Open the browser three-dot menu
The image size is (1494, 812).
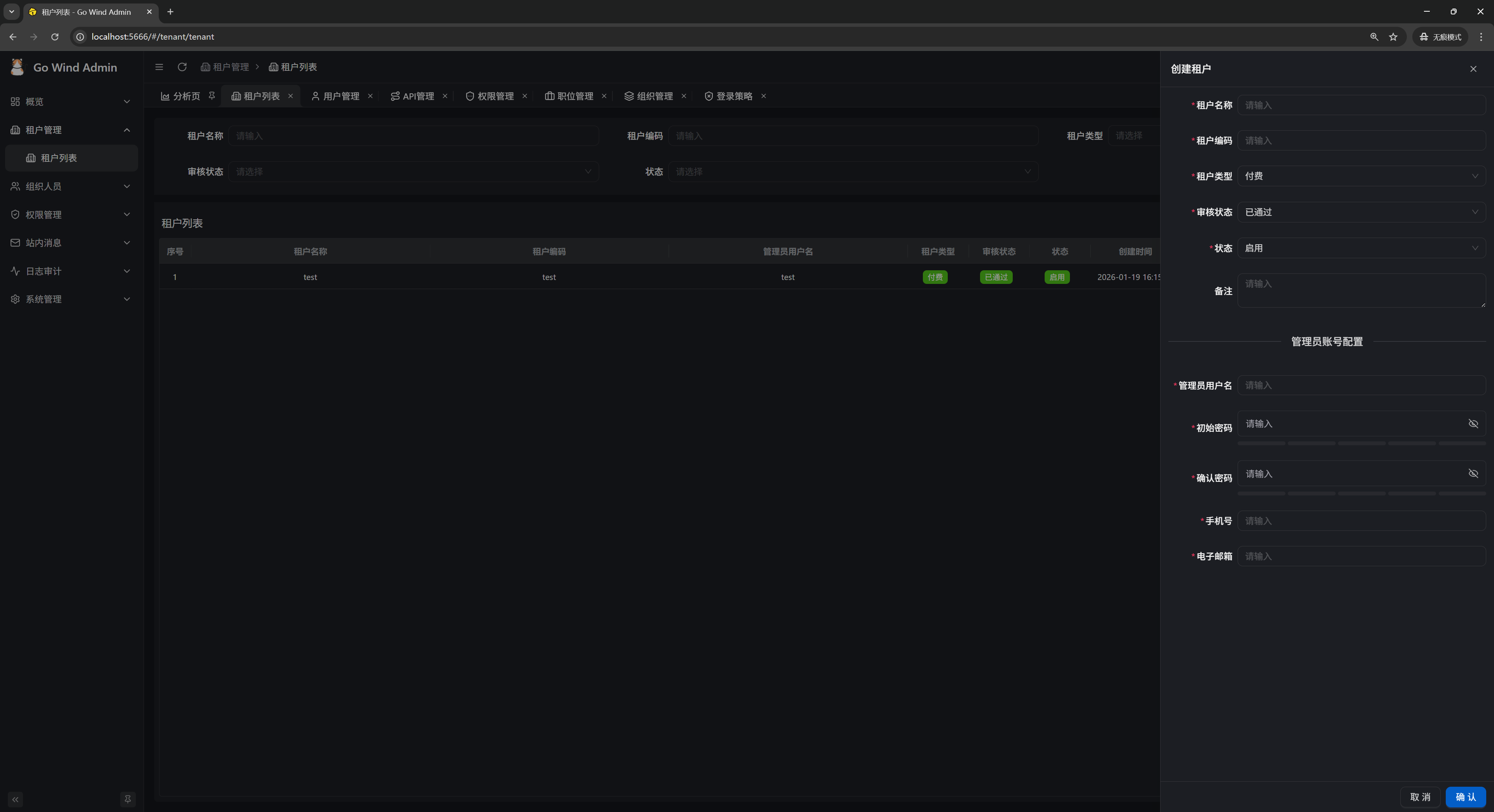[x=1481, y=37]
